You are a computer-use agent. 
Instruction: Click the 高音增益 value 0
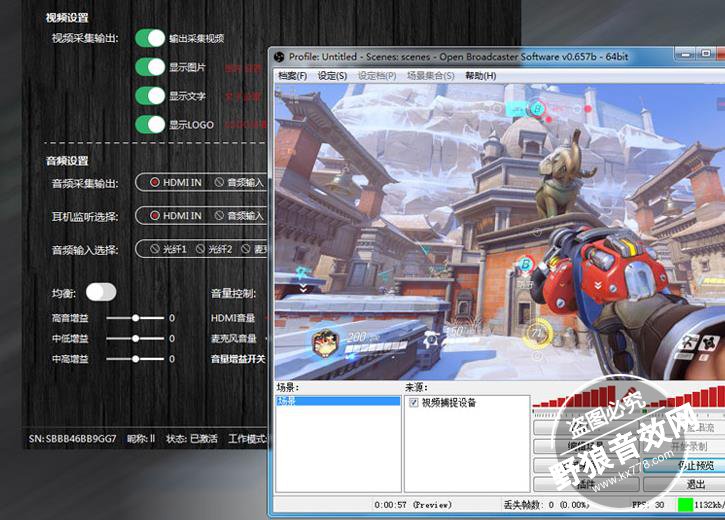[172, 318]
